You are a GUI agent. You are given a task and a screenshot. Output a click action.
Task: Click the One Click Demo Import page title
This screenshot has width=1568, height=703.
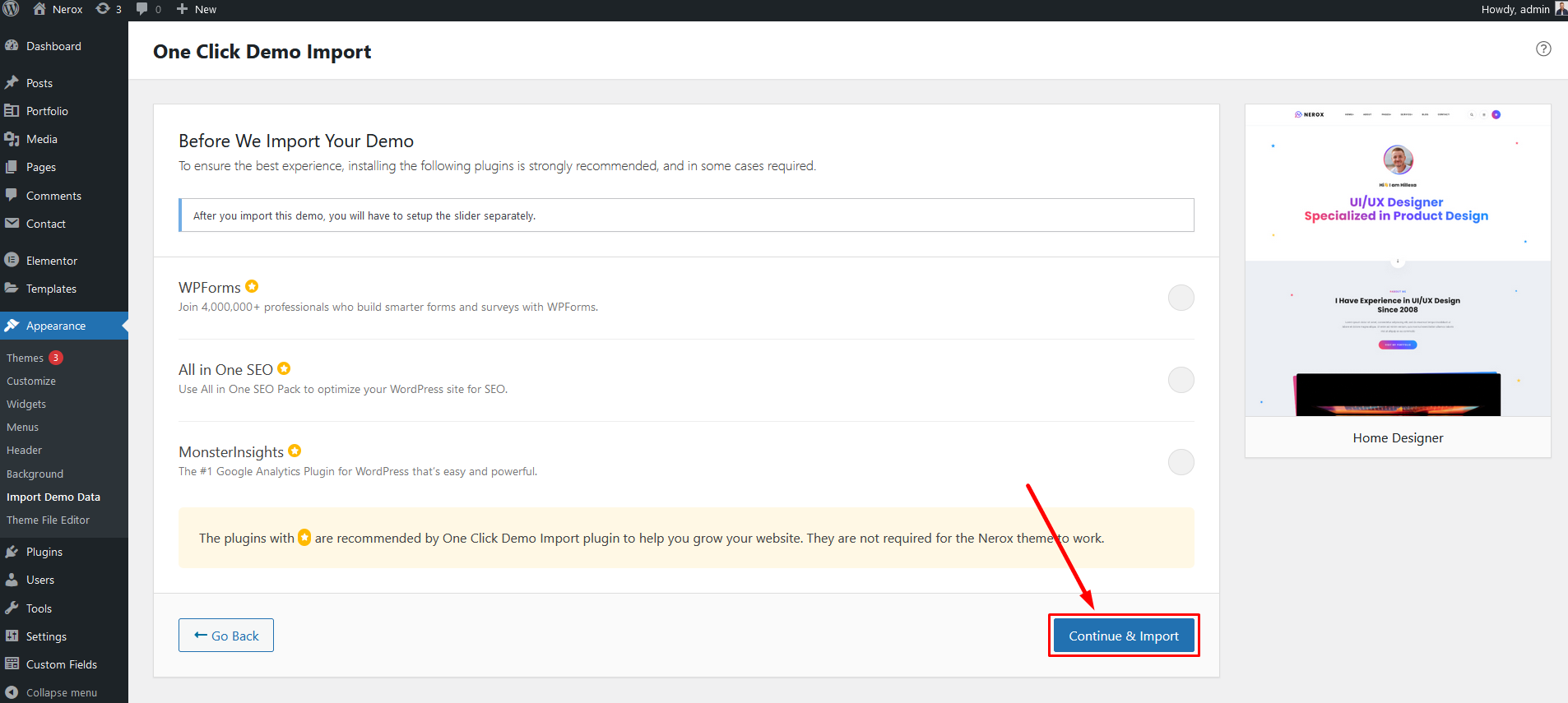262,51
